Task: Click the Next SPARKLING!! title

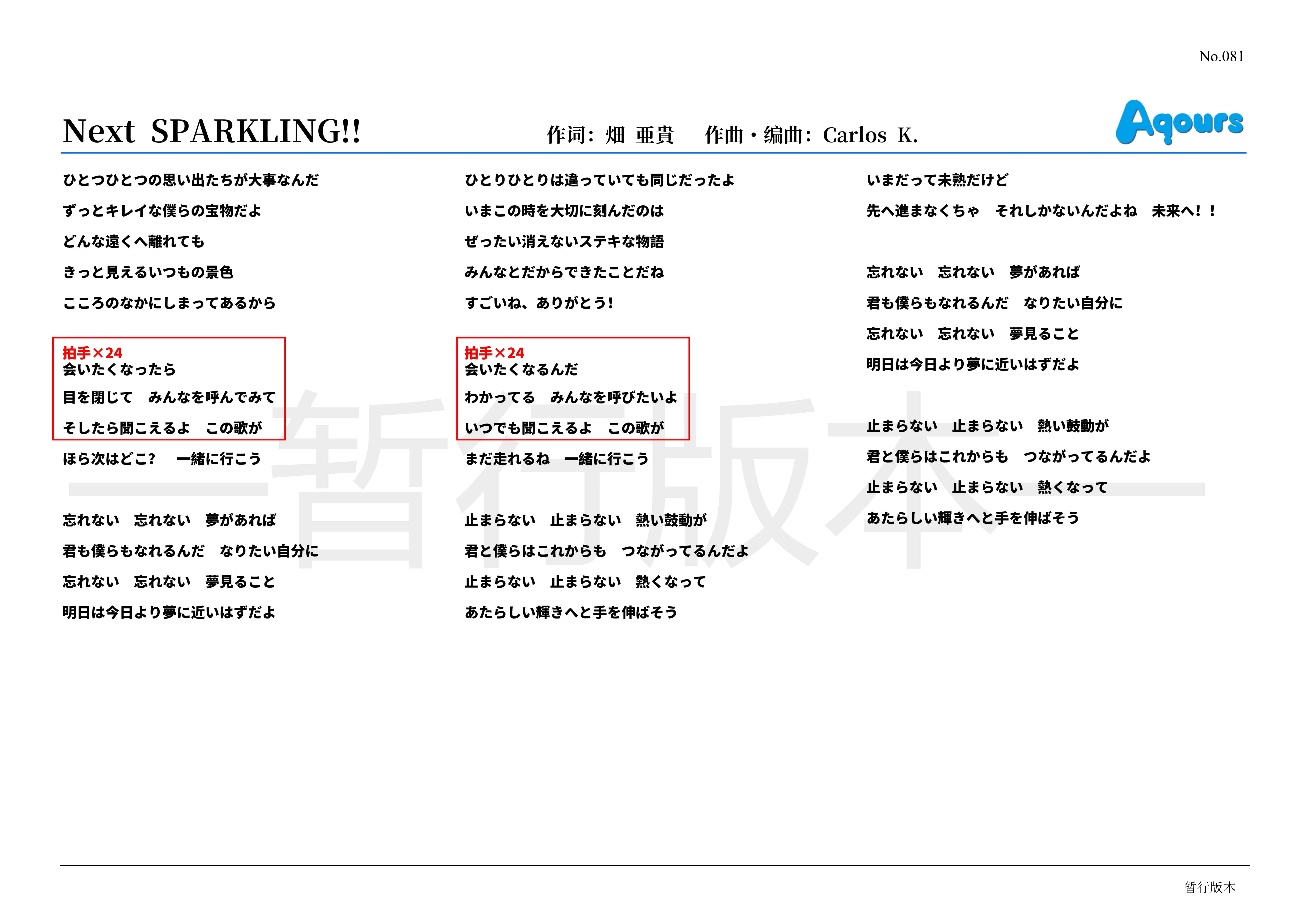Action: [212, 131]
